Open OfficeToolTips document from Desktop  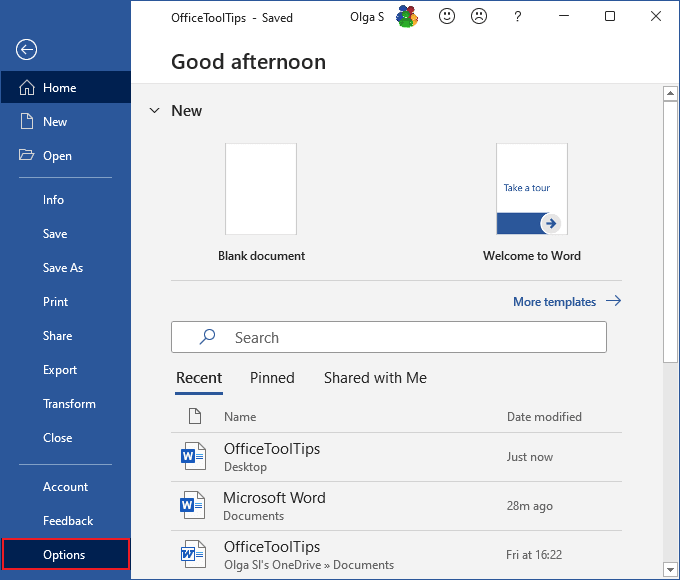point(272,457)
